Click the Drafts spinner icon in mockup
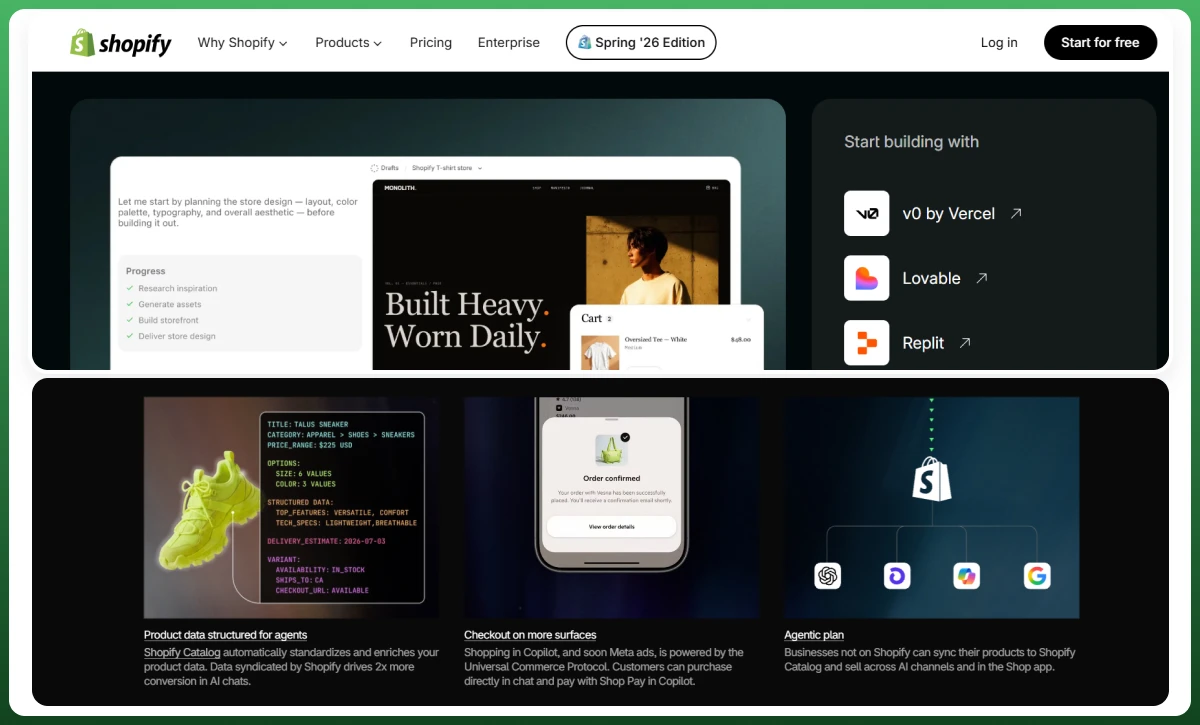1200x725 pixels. click(375, 168)
